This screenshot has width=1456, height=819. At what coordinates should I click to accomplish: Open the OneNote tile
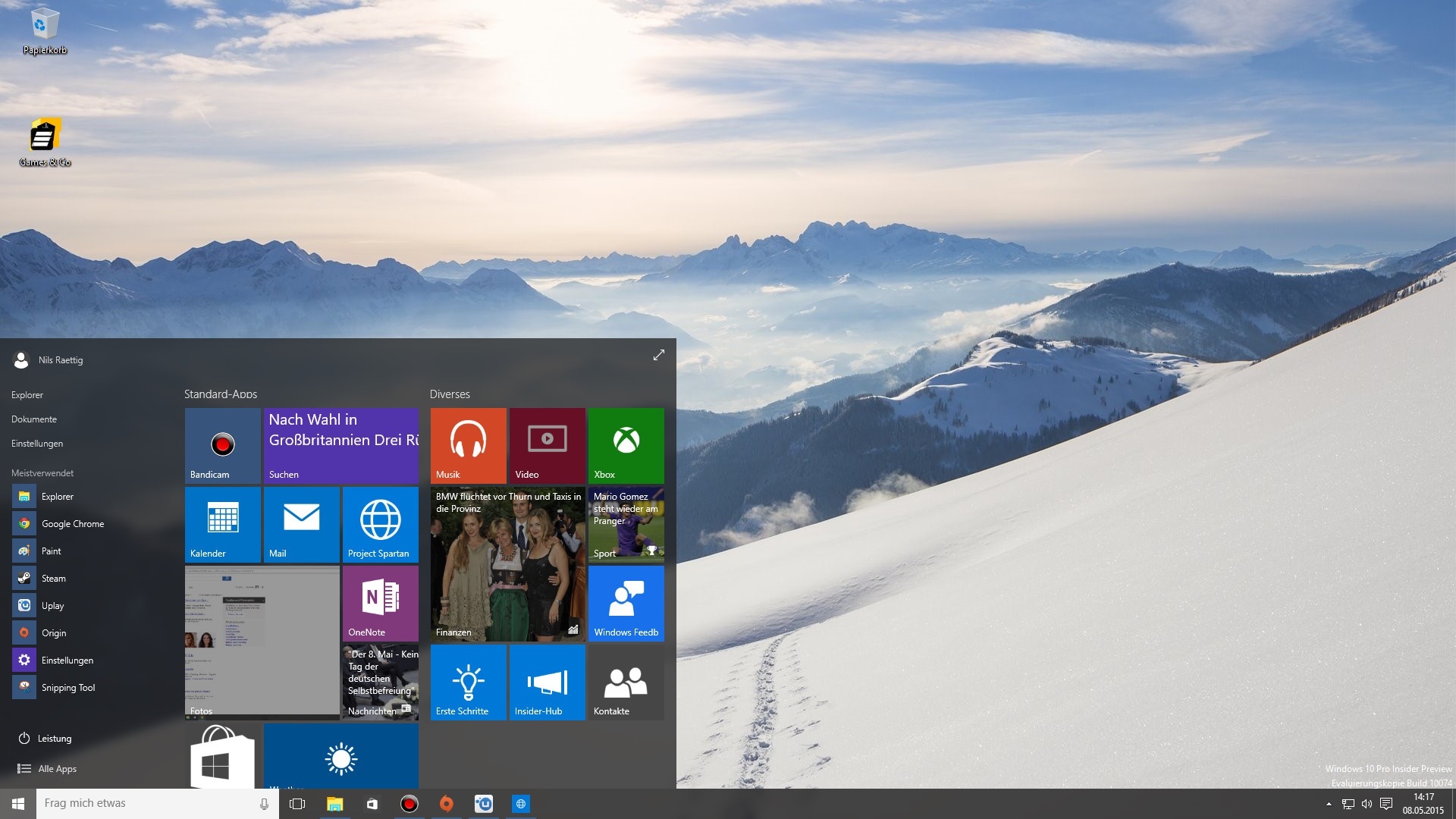point(381,604)
